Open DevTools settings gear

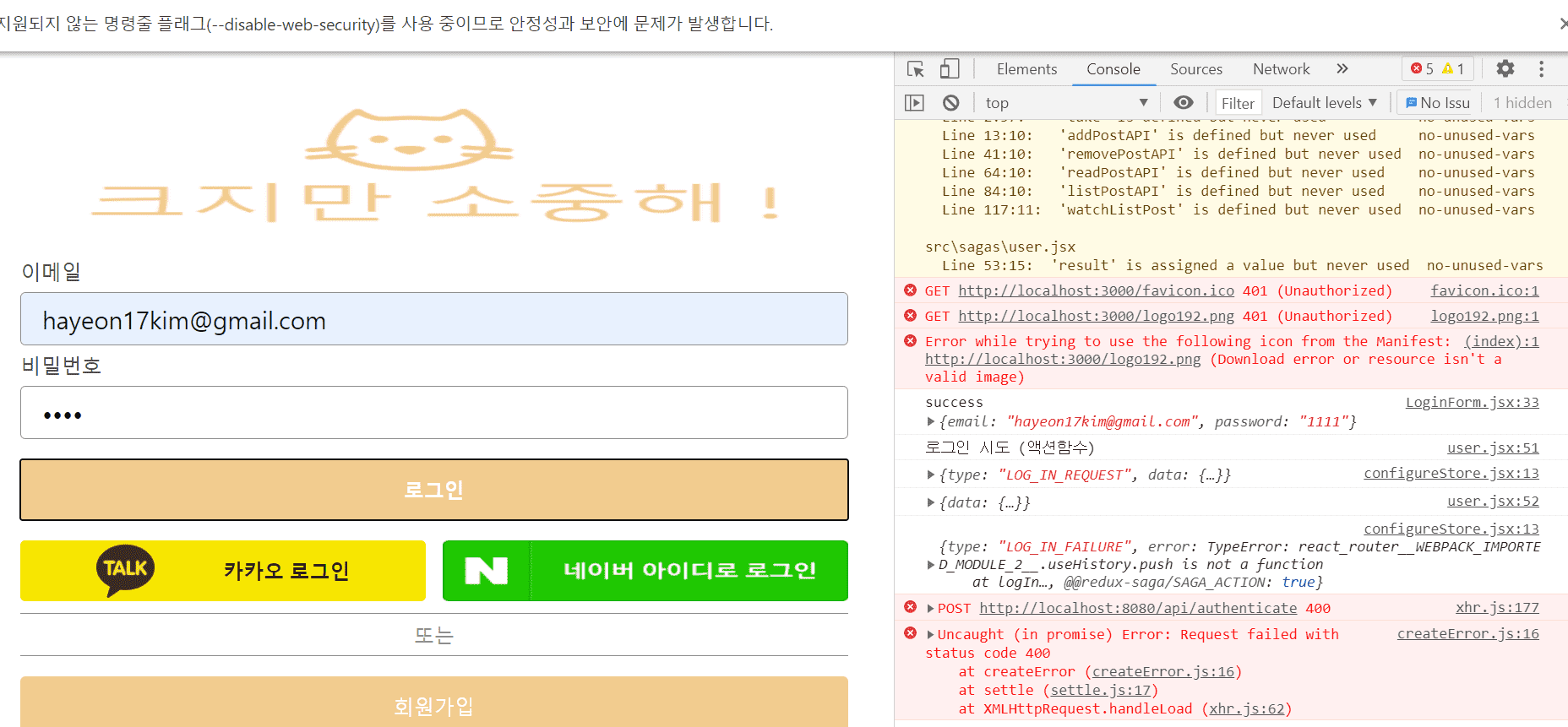[x=1505, y=68]
